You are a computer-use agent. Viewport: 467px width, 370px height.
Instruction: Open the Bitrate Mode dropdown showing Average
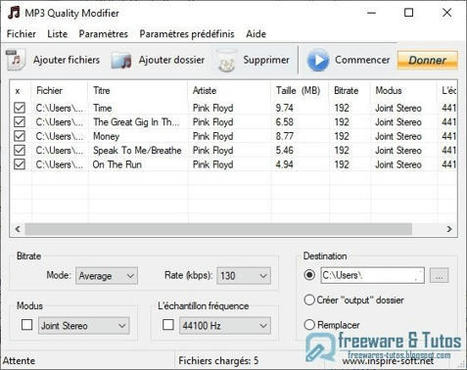(106, 276)
